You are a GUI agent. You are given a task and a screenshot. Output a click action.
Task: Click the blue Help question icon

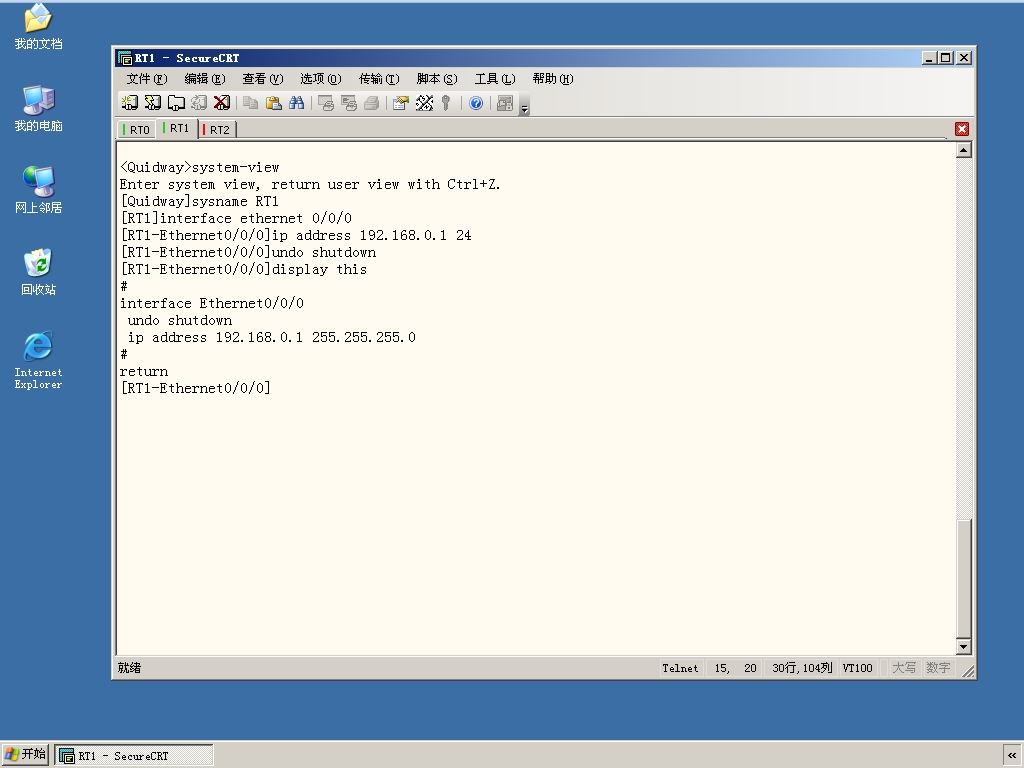click(476, 103)
